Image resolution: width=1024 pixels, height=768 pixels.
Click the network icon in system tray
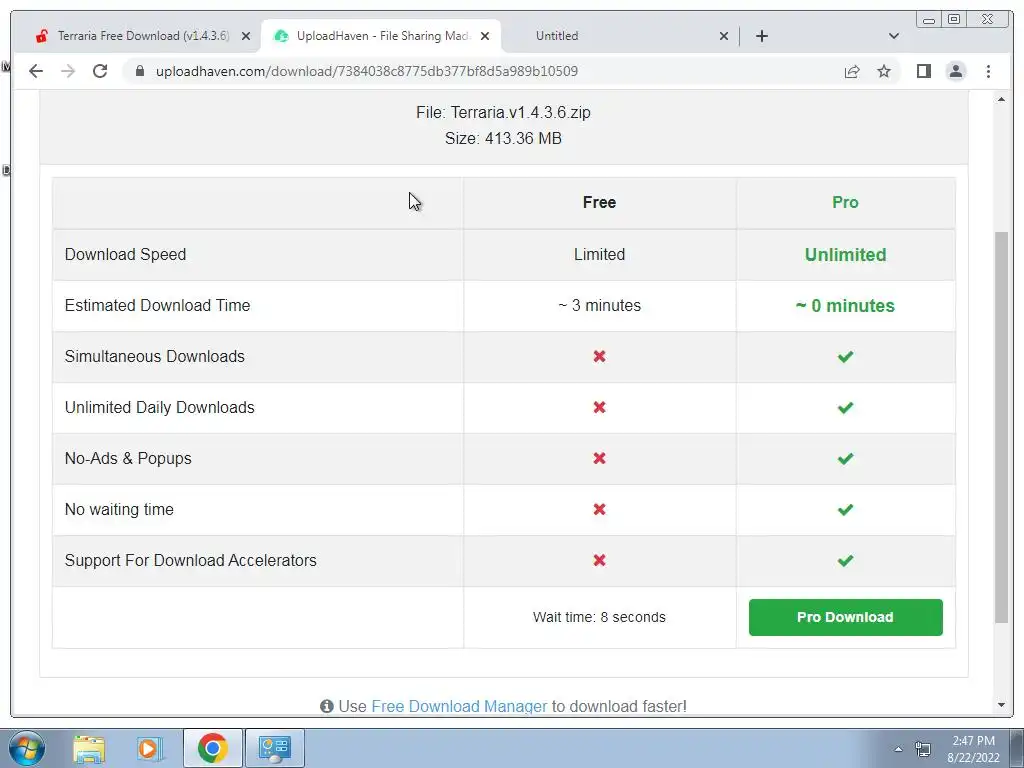923,749
